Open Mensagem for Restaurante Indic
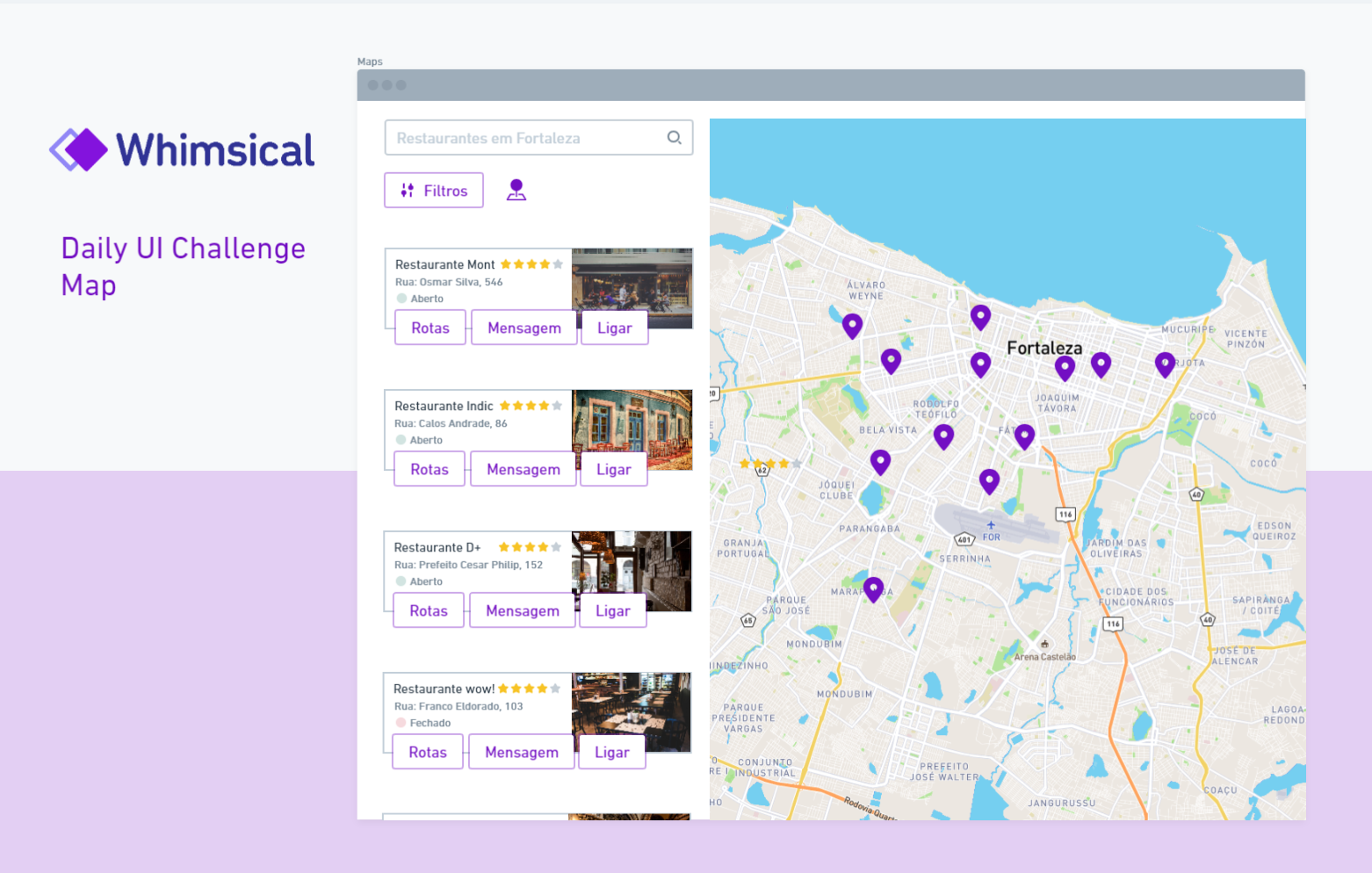 (523, 468)
